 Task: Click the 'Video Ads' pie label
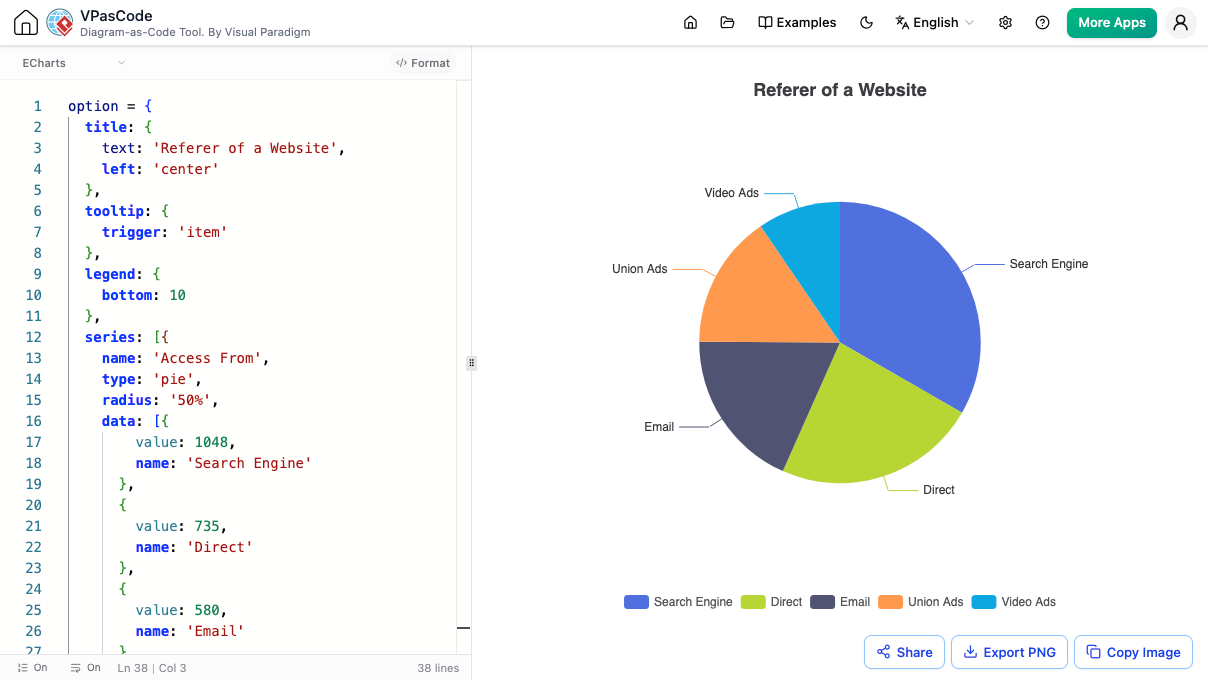pos(732,193)
